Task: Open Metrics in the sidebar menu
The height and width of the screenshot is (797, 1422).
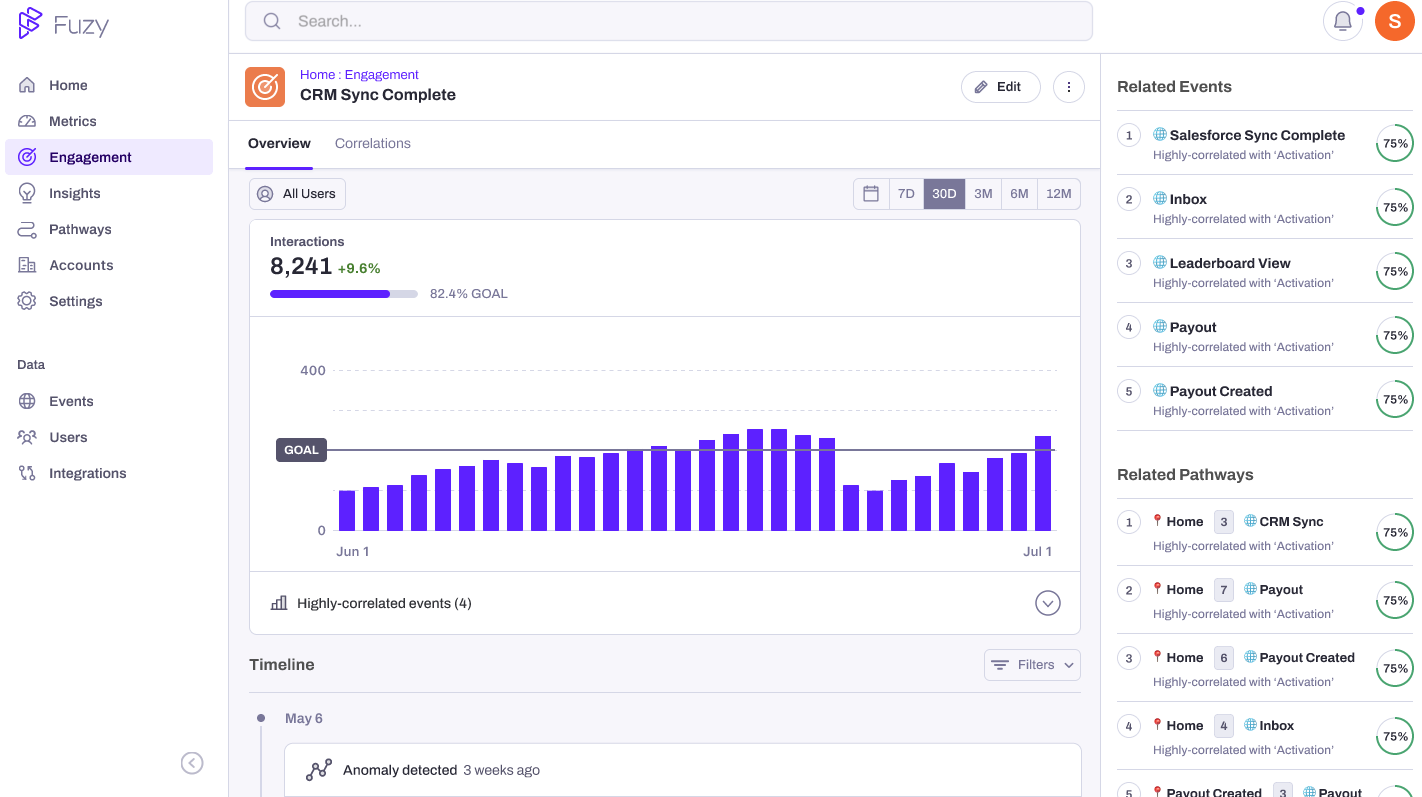Action: click(x=109, y=121)
